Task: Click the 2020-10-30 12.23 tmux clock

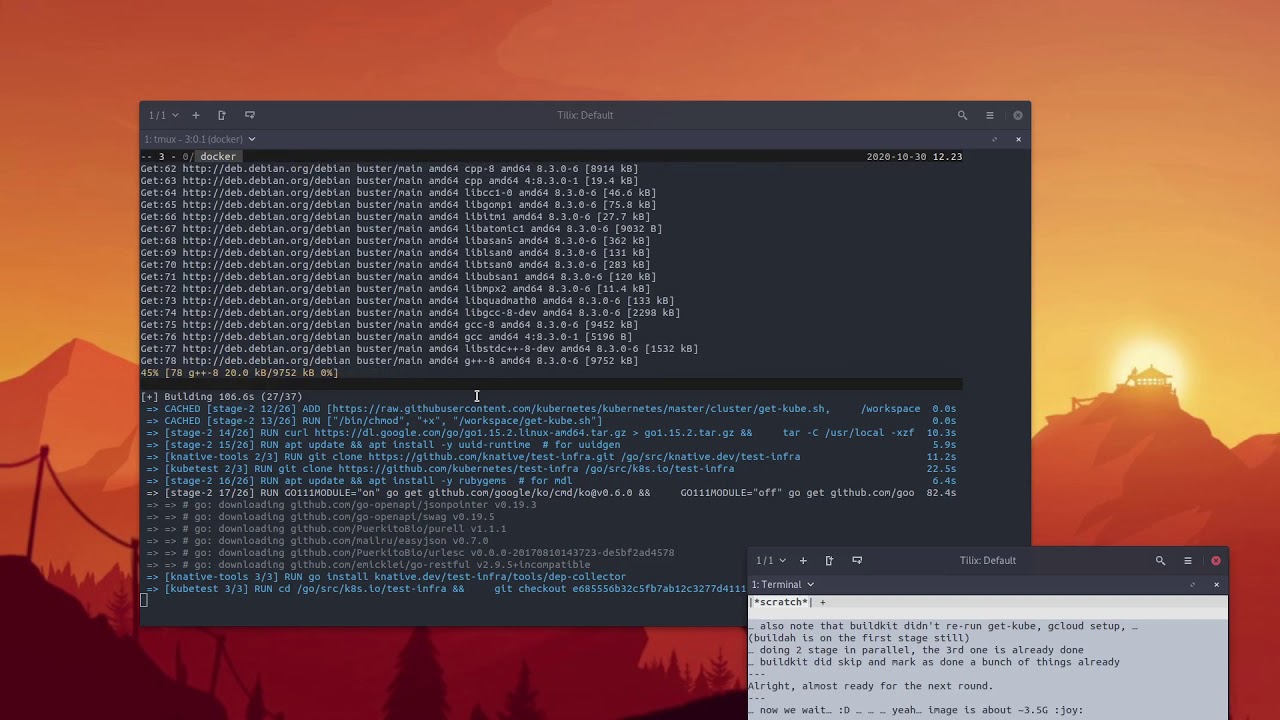Action: point(914,157)
